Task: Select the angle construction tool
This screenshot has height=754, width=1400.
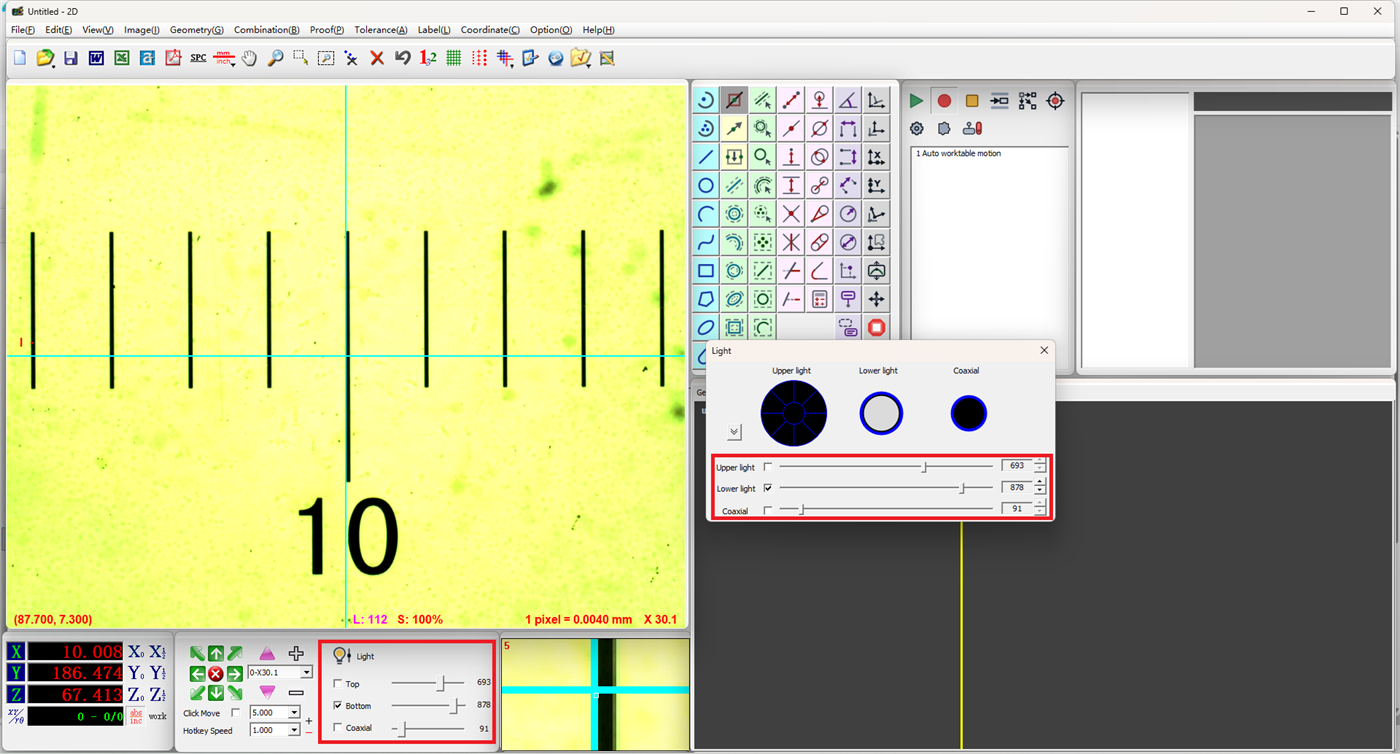Action: tap(848, 100)
